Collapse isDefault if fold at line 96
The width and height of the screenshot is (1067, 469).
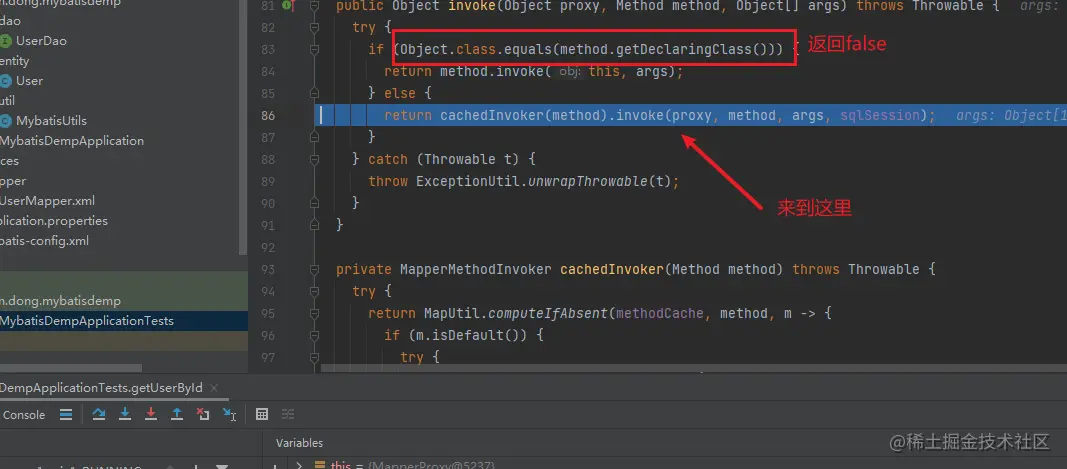(314, 335)
